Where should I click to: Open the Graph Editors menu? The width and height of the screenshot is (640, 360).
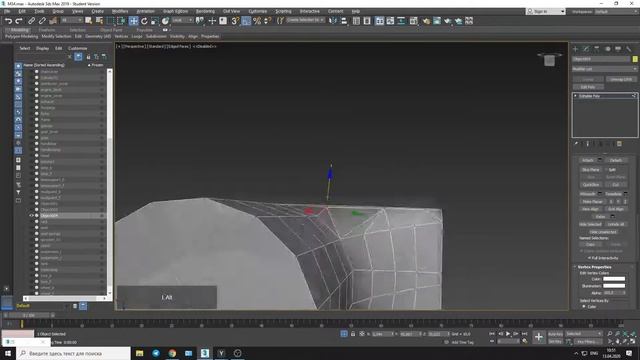[x=176, y=11]
